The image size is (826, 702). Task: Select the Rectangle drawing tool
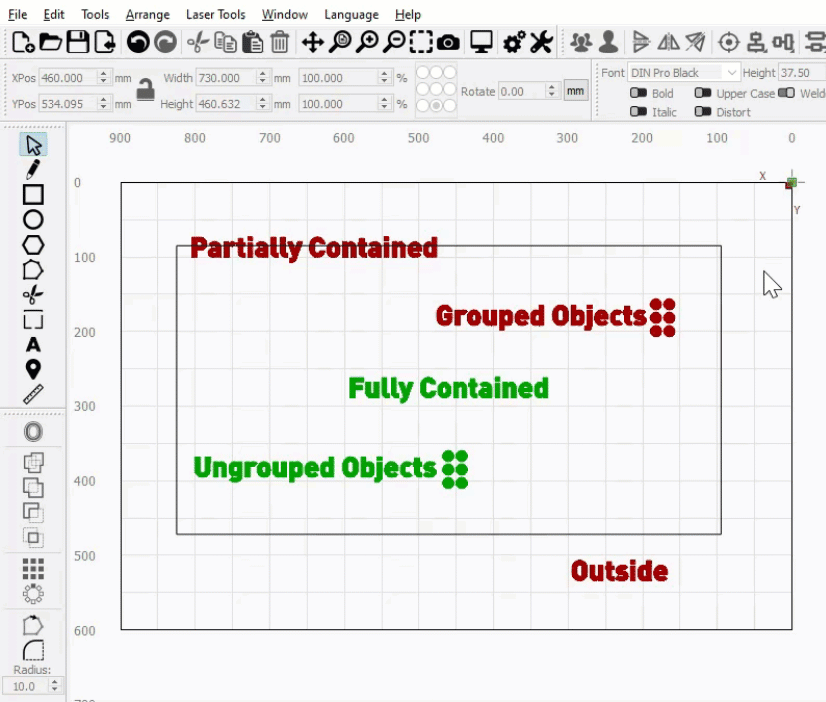click(x=33, y=195)
